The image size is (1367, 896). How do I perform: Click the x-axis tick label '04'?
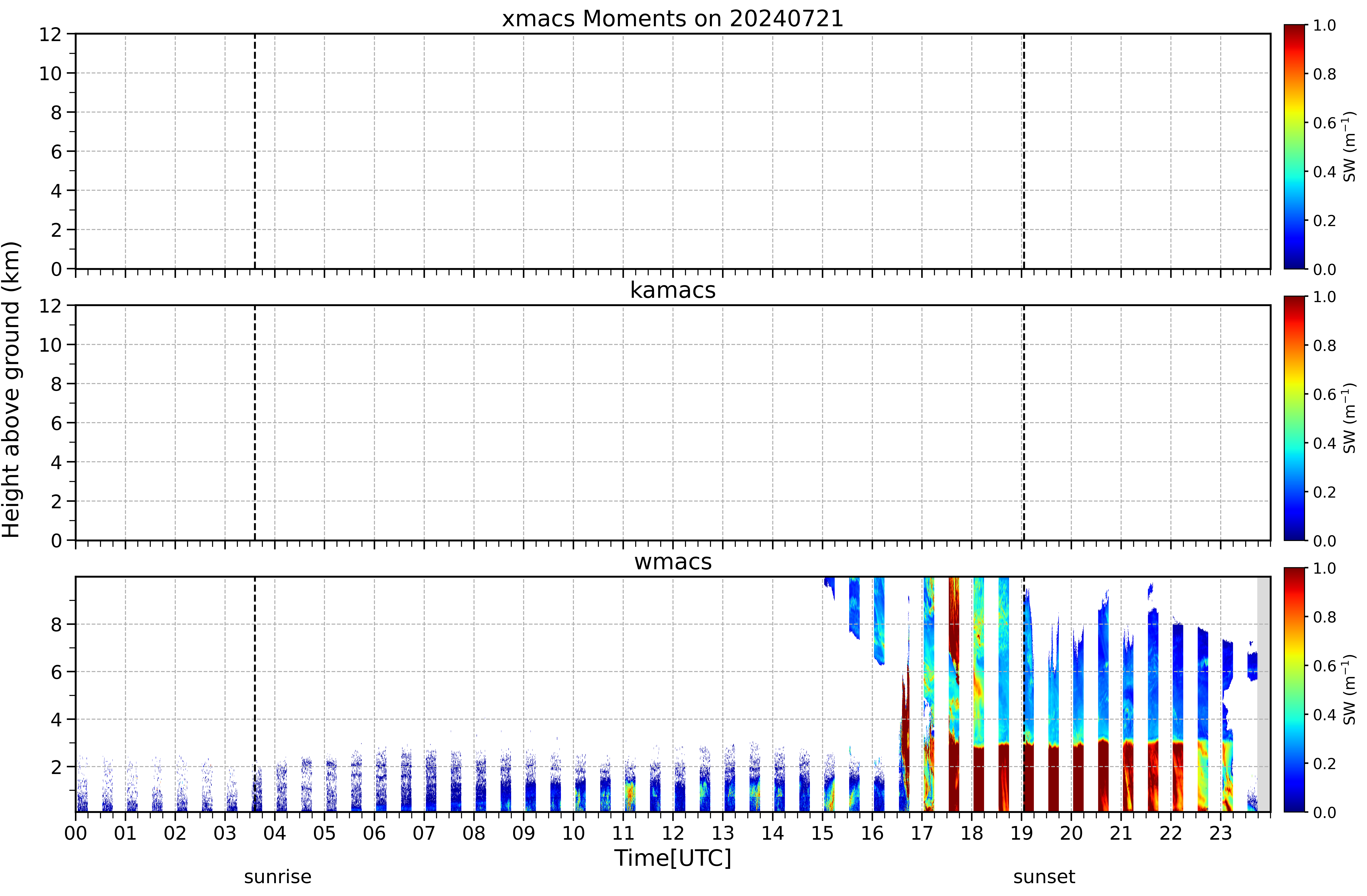point(274,833)
